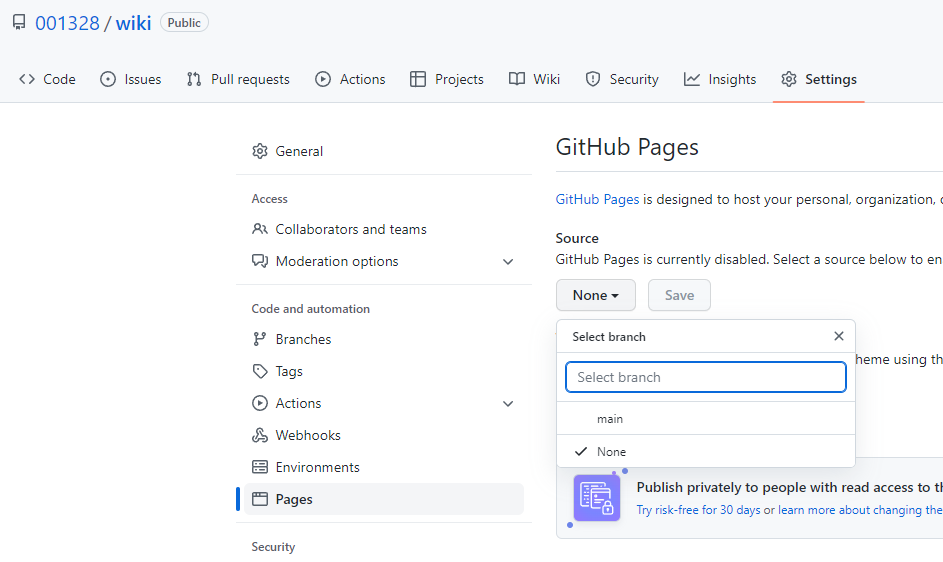Click the Wiki book icon
The height and width of the screenshot is (562, 943).
pyautogui.click(x=517, y=79)
